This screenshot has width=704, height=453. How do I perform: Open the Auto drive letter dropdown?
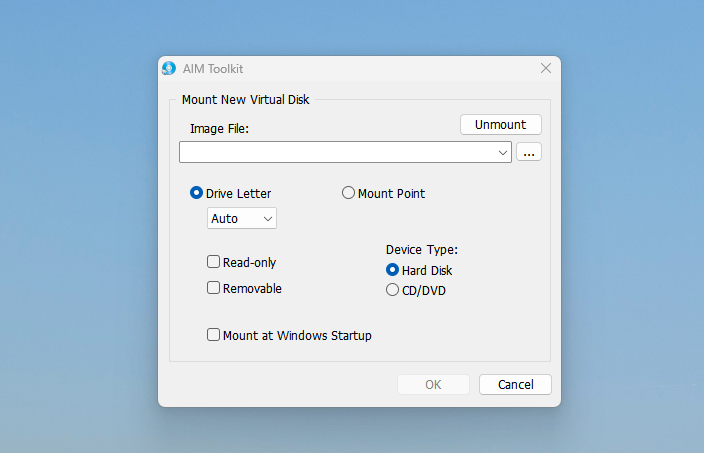click(x=242, y=218)
